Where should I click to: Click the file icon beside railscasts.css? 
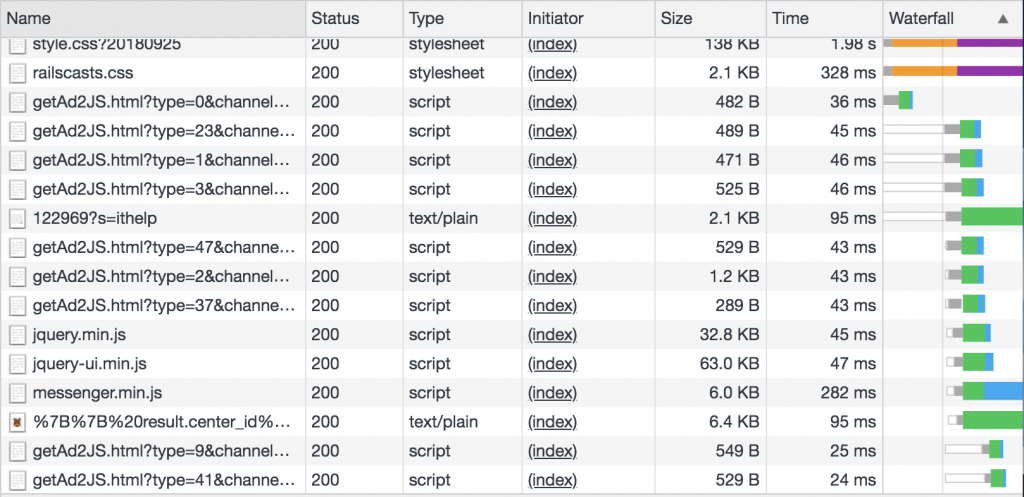point(17,73)
